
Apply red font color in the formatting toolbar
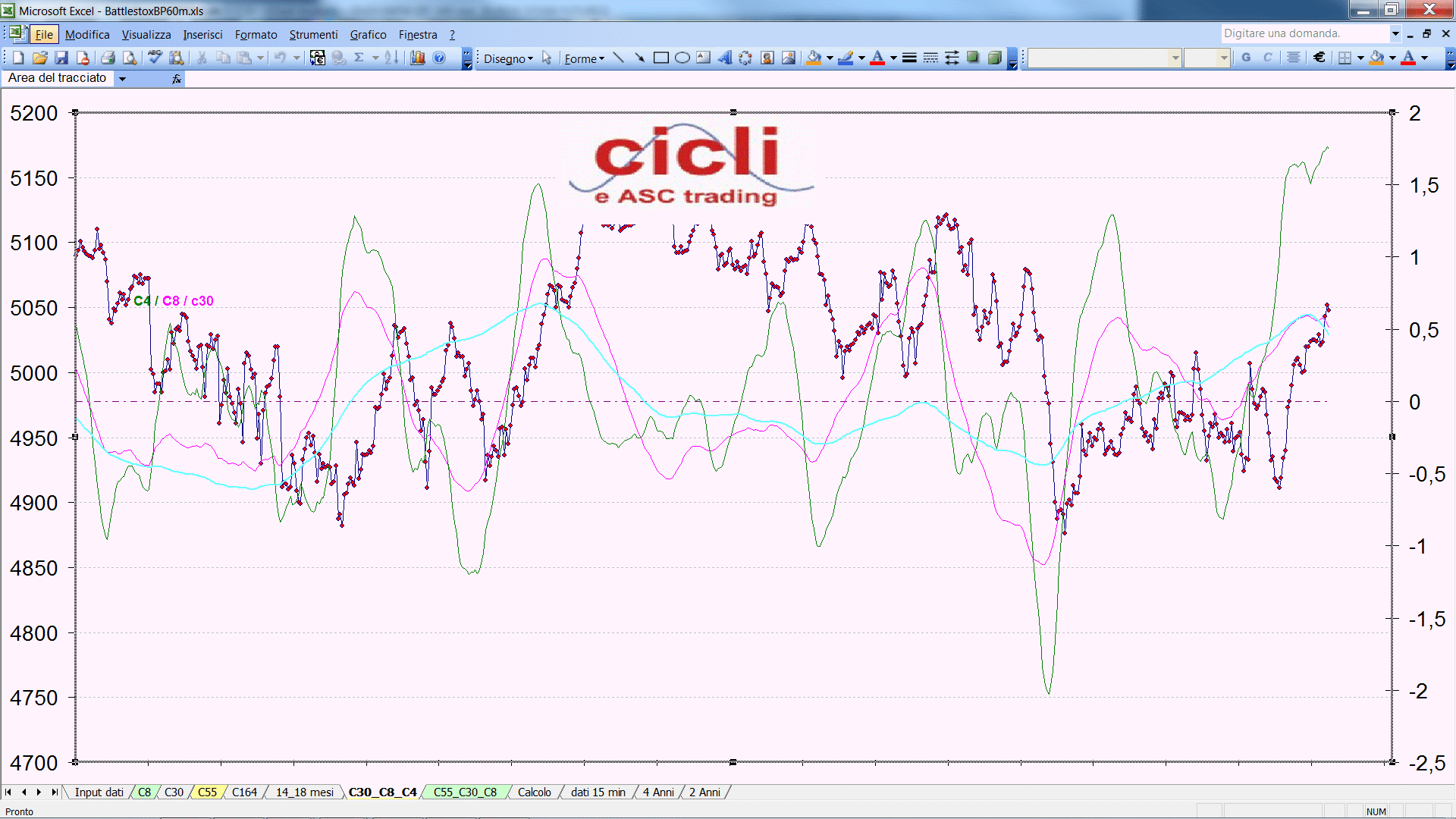pos(1408,58)
